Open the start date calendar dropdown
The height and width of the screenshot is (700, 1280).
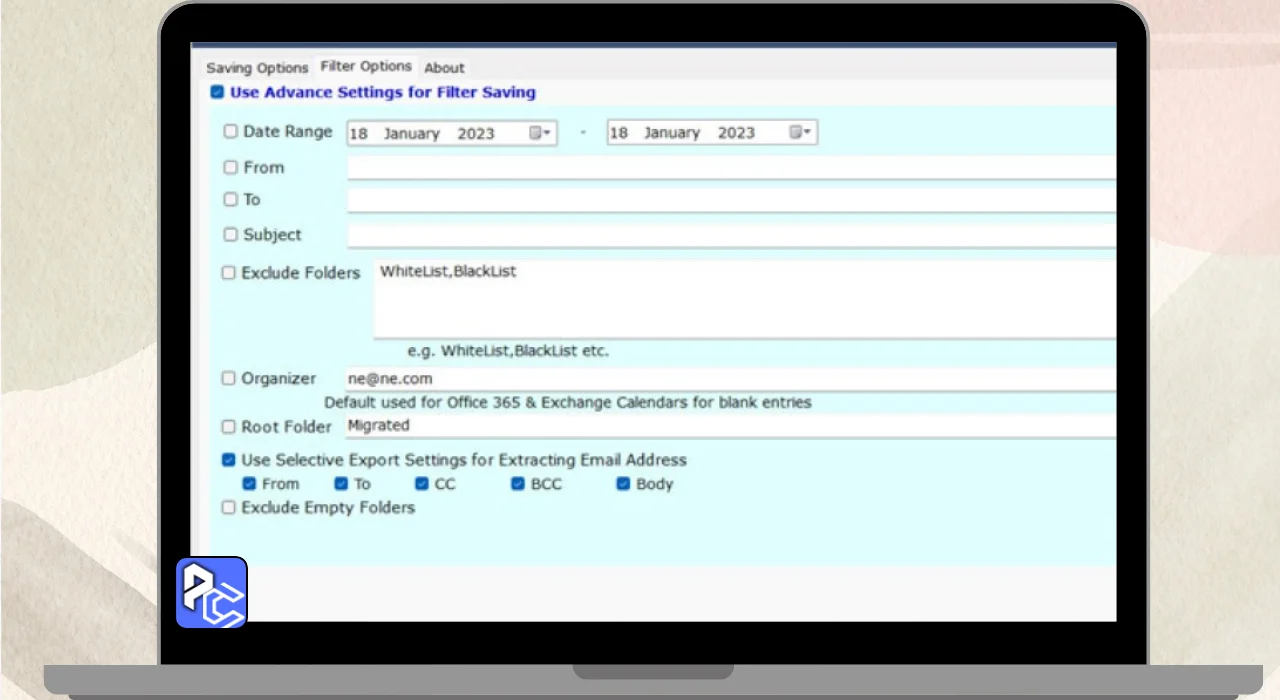[x=541, y=132]
